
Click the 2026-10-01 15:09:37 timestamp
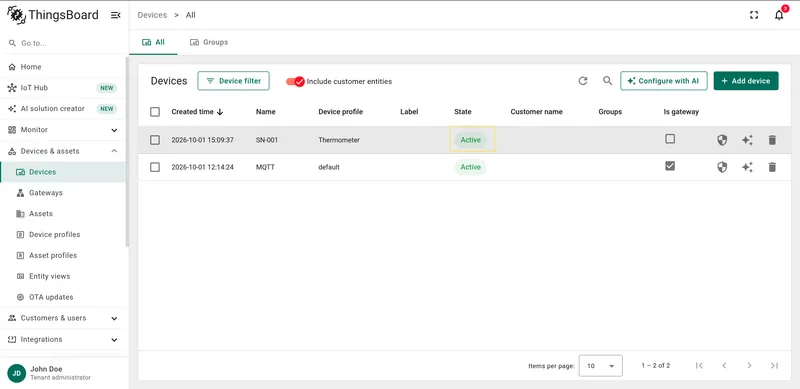point(203,140)
